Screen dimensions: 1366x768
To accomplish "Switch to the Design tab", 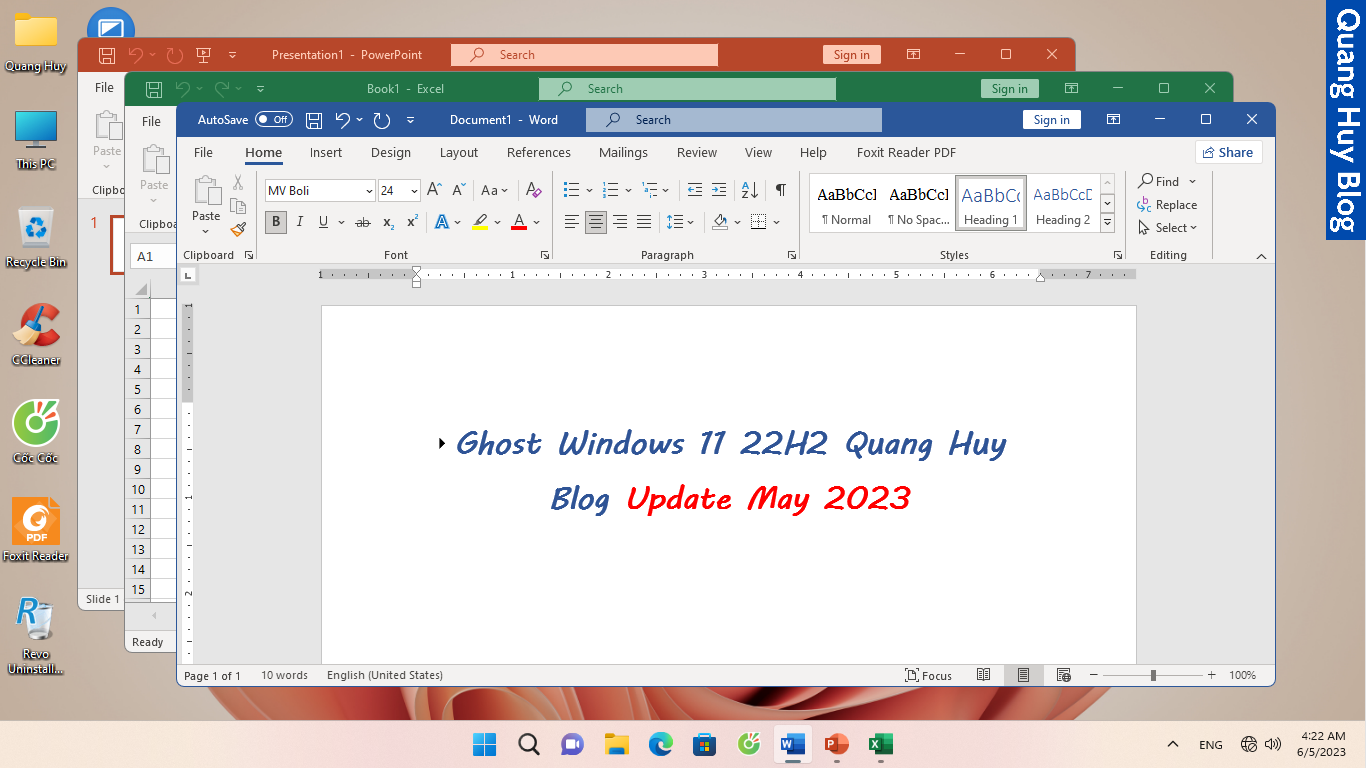I will [391, 153].
